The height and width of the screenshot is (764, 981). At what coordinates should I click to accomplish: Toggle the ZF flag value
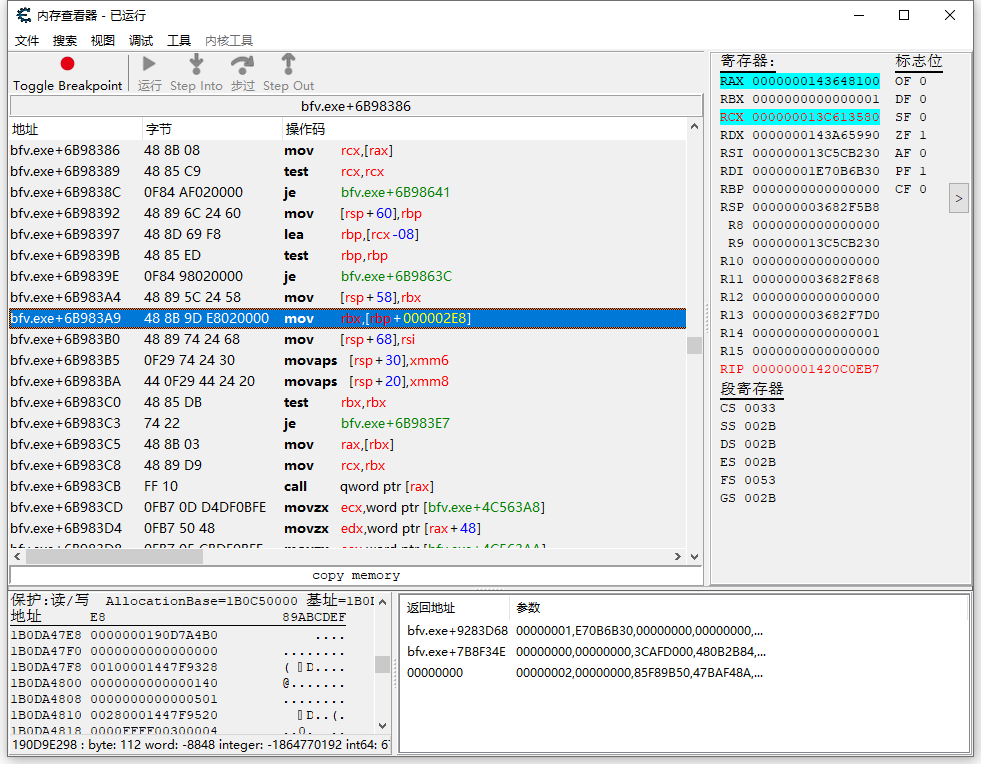click(923, 135)
